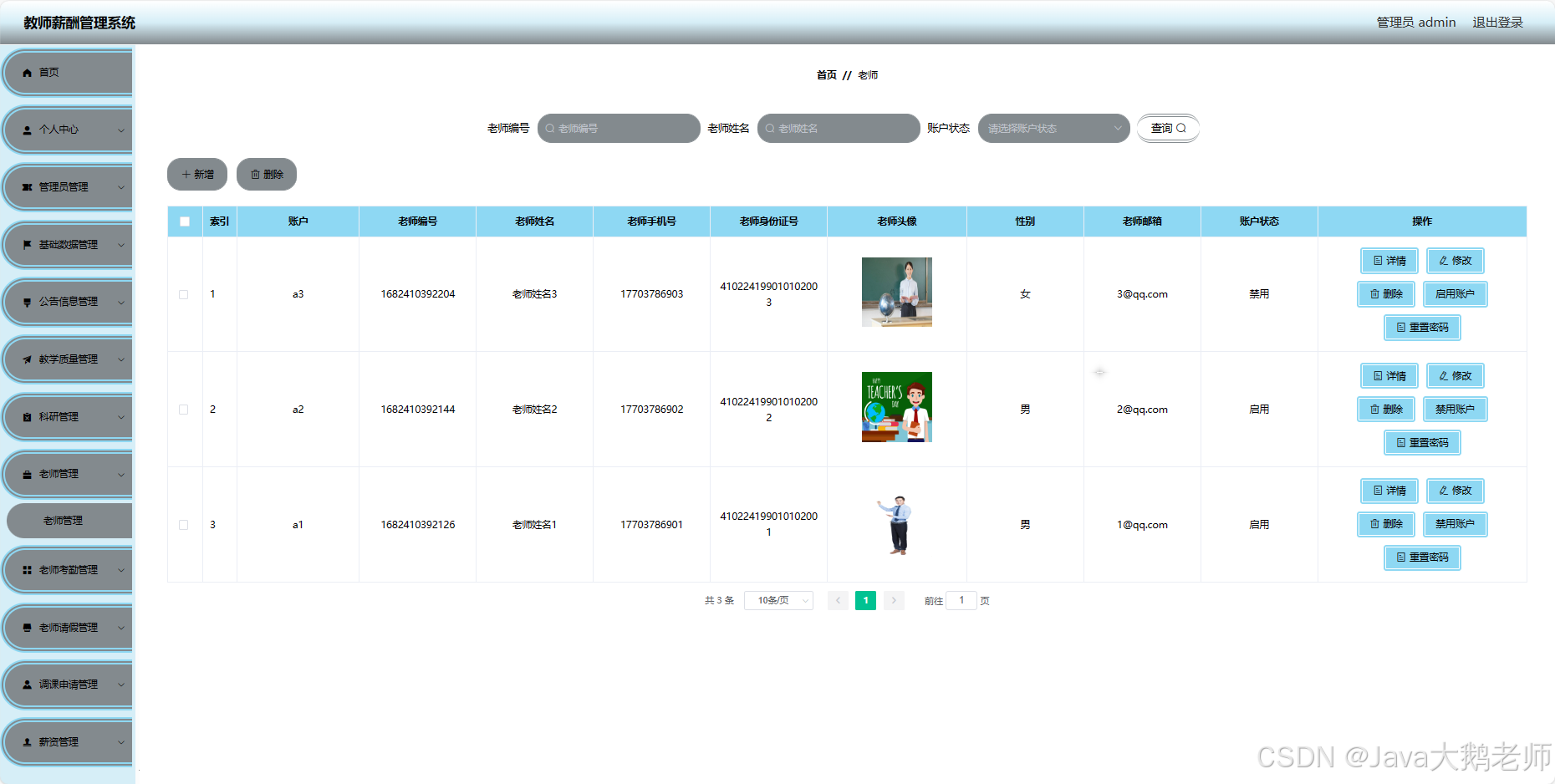Click 重置密码 for row a3
This screenshot has height=784, width=1555.
(1422, 328)
